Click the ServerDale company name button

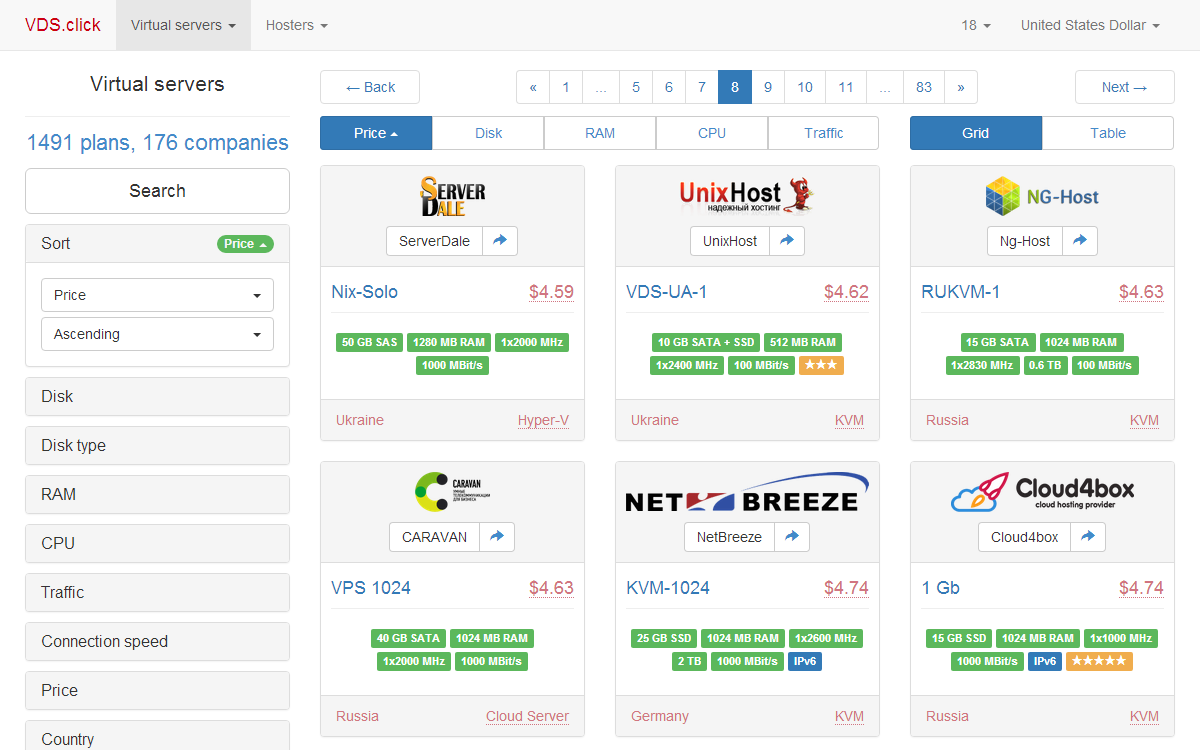434,241
